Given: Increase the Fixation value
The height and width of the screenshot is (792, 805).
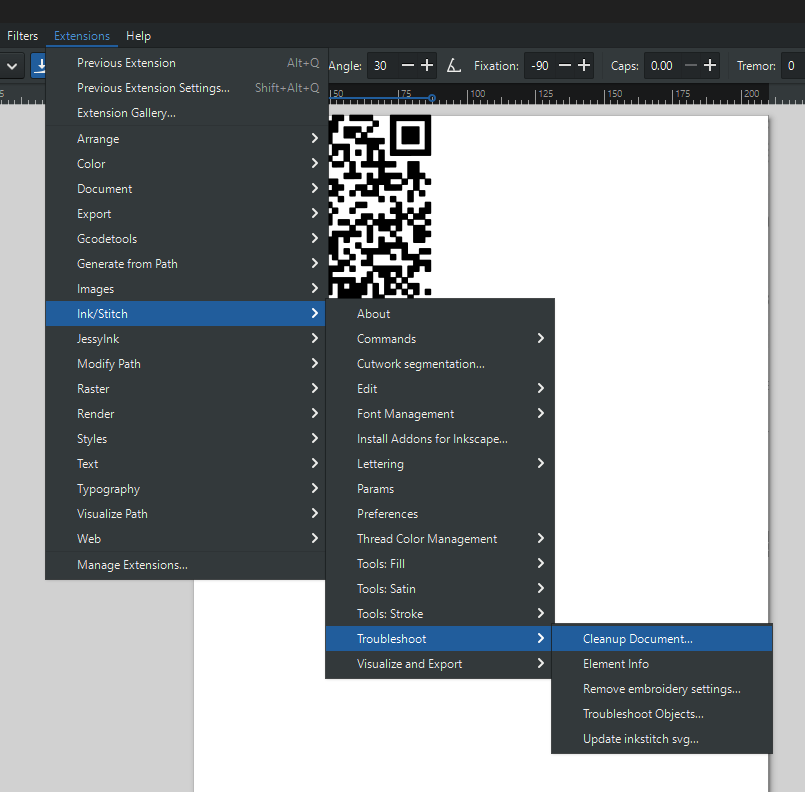Looking at the screenshot, I should 584,66.
